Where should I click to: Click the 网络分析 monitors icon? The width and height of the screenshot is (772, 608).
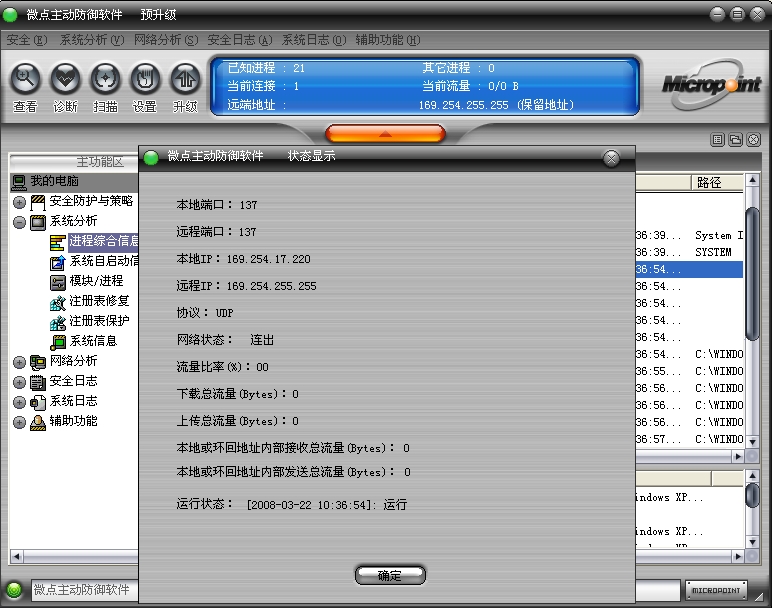38,362
